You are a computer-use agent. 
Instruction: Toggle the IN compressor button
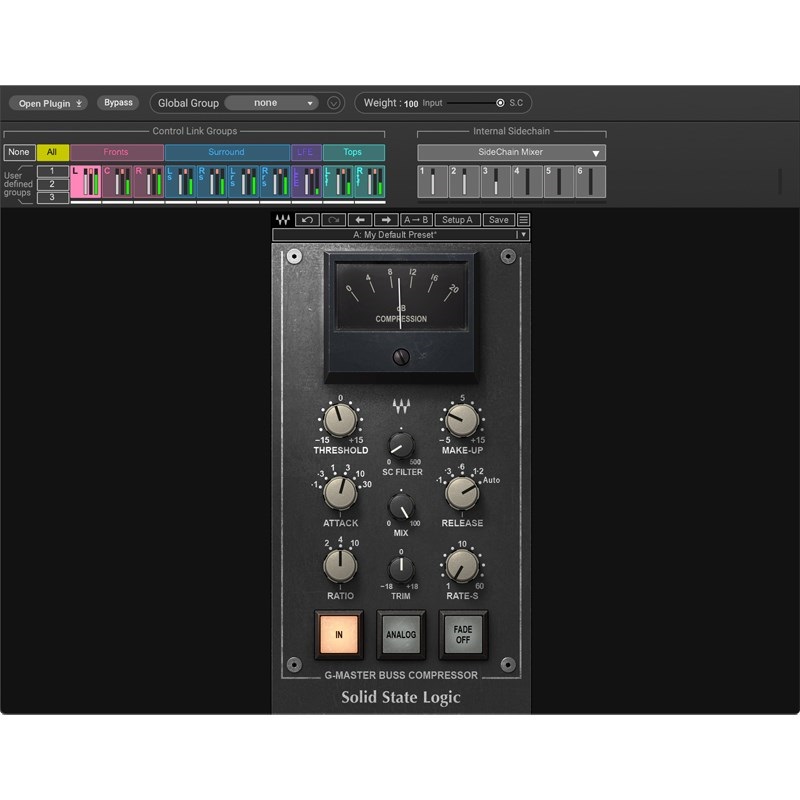[x=339, y=635]
